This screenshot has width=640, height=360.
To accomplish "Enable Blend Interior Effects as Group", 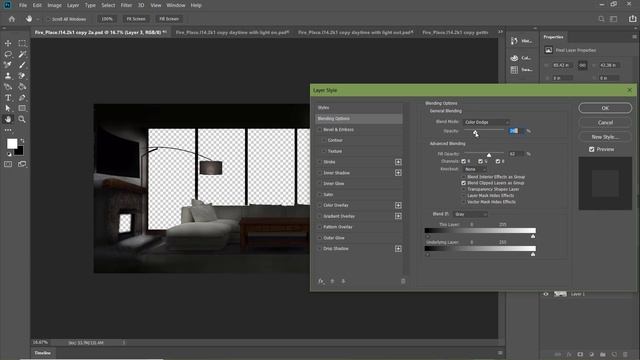I will [463, 177].
